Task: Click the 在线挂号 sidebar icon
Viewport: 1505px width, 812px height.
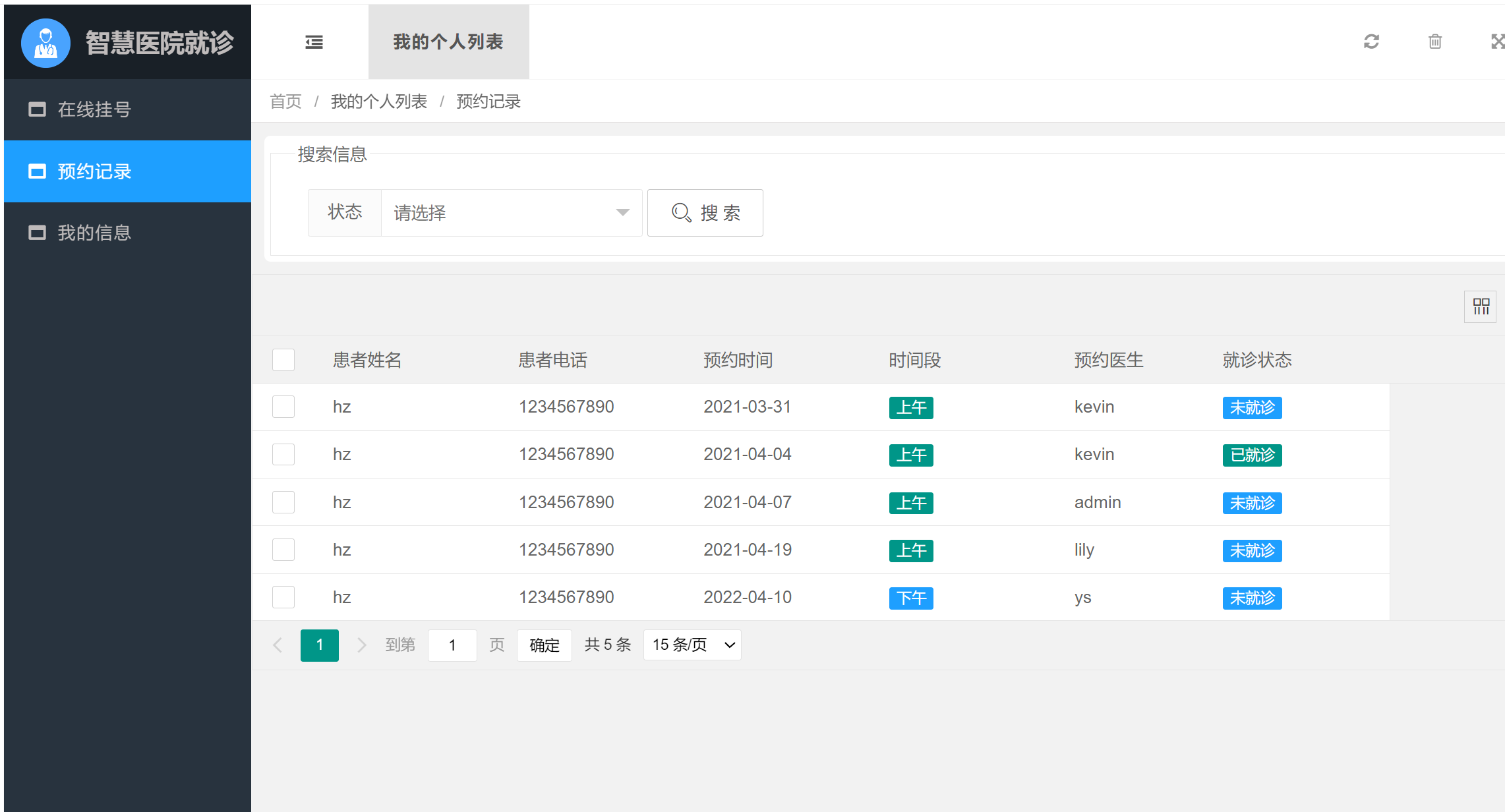Action: [x=37, y=109]
